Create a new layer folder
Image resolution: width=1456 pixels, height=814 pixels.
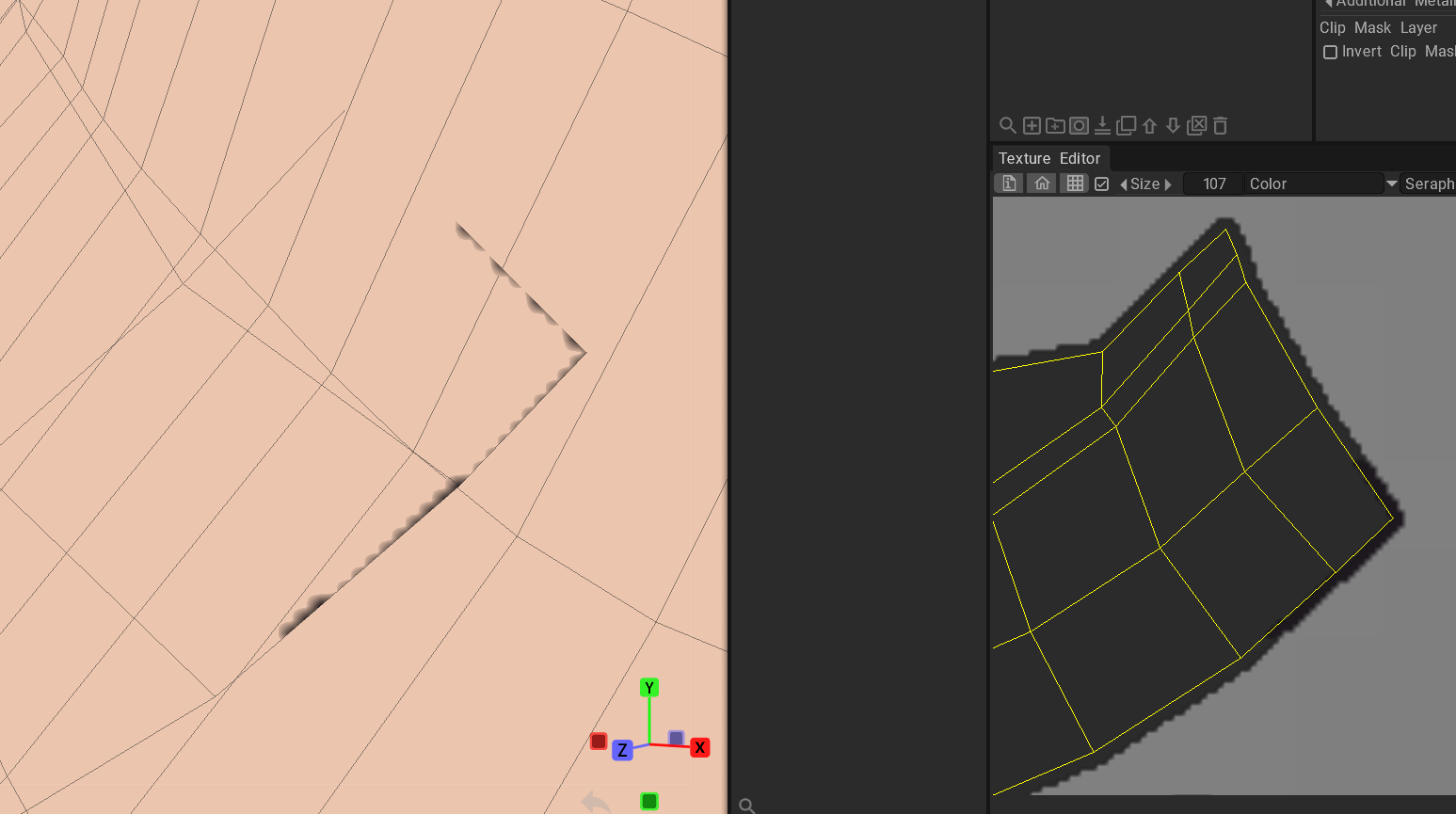[x=1055, y=125]
